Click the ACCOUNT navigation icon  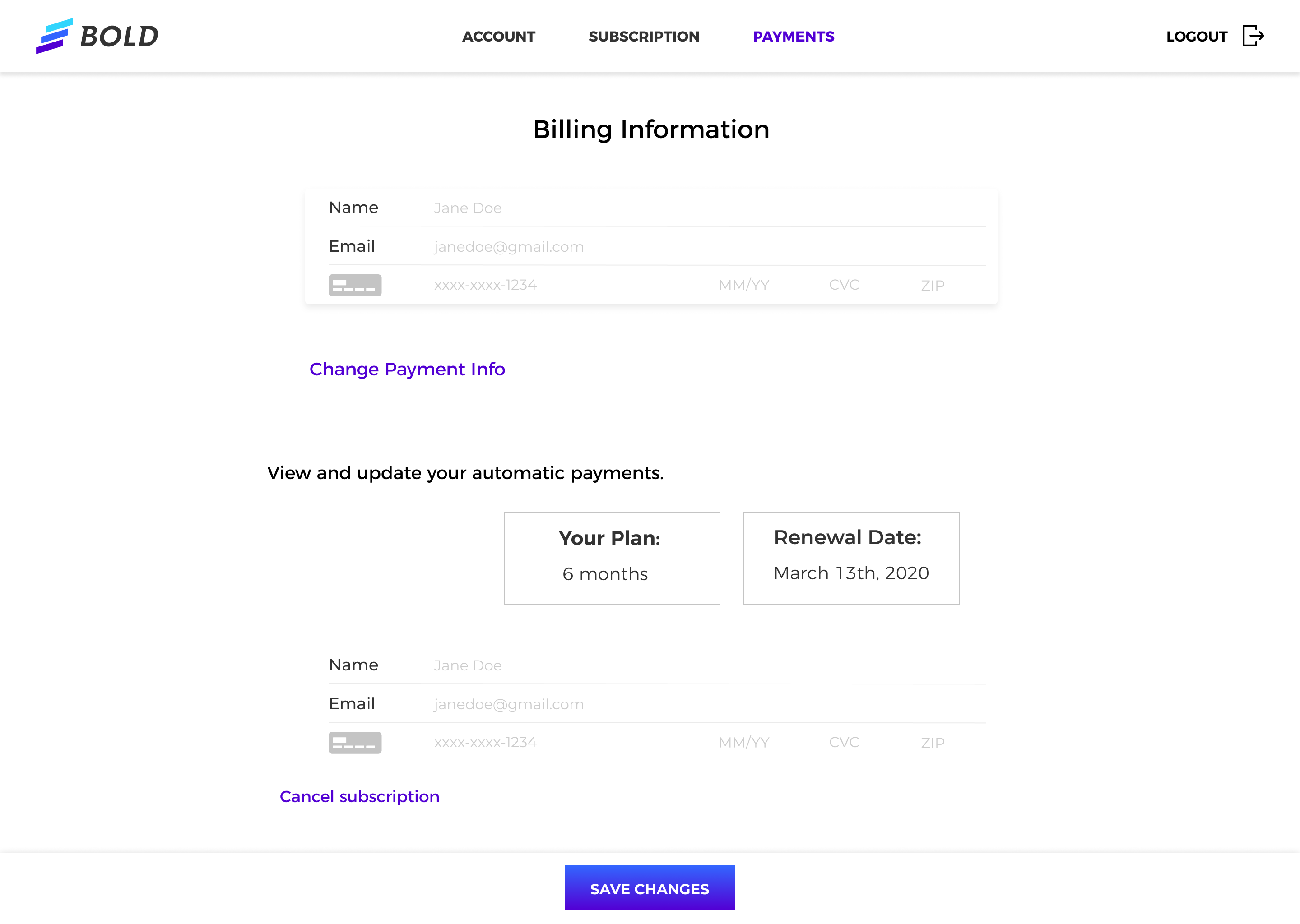(x=498, y=36)
